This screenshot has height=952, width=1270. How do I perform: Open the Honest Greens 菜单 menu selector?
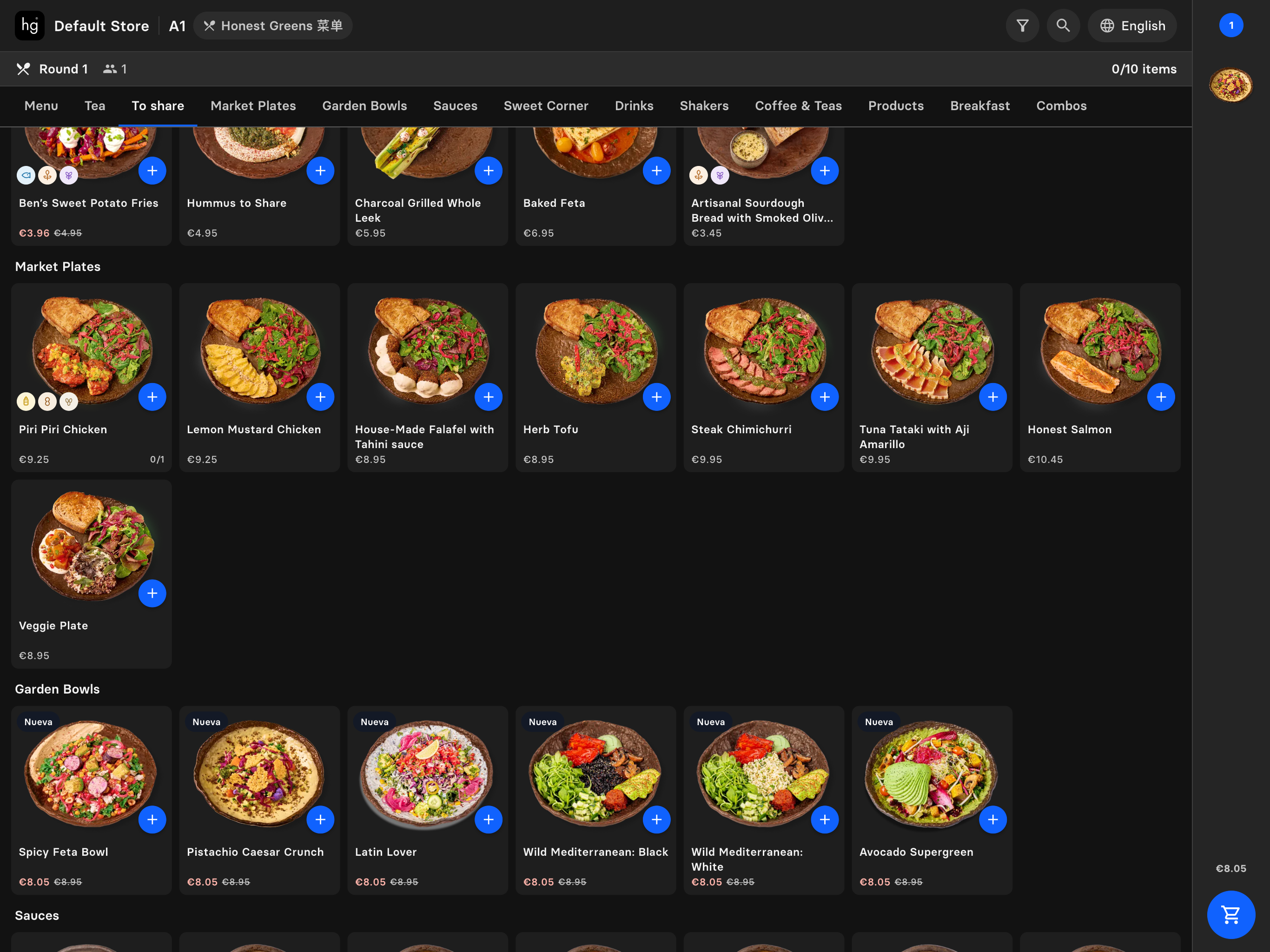tap(273, 26)
